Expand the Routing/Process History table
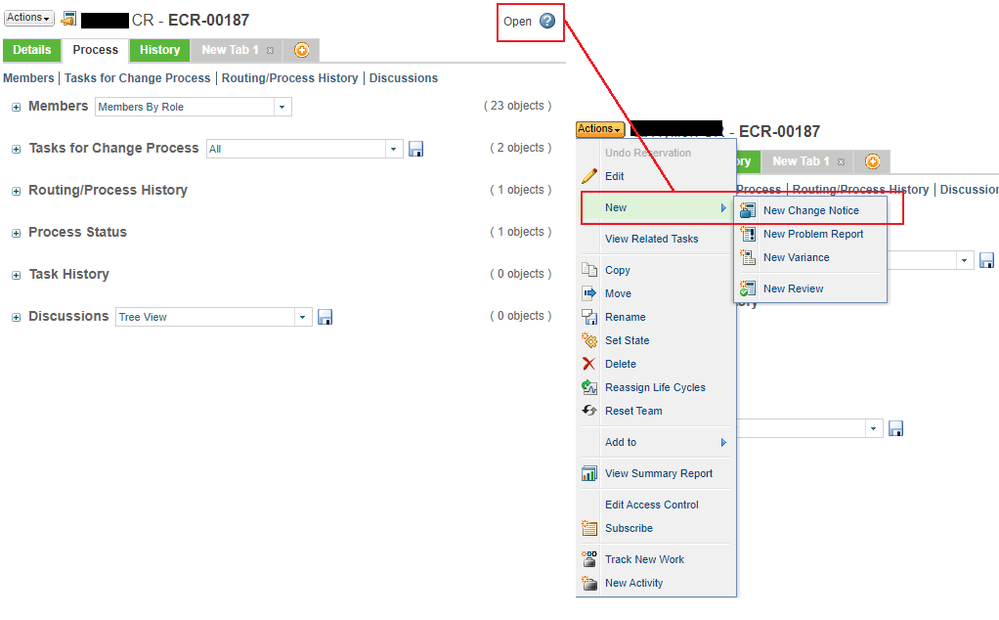The width and height of the screenshot is (999, 620). [16, 192]
